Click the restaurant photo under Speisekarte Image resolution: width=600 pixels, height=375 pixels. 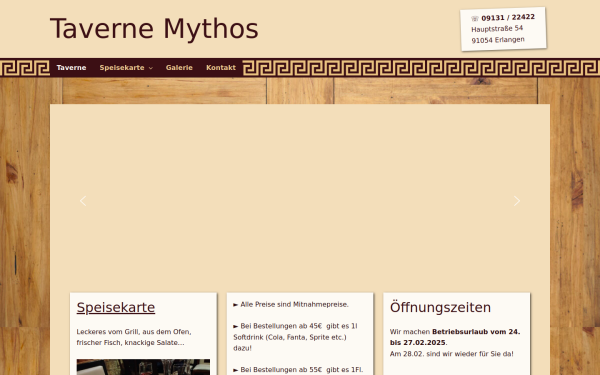pyautogui.click(x=143, y=367)
